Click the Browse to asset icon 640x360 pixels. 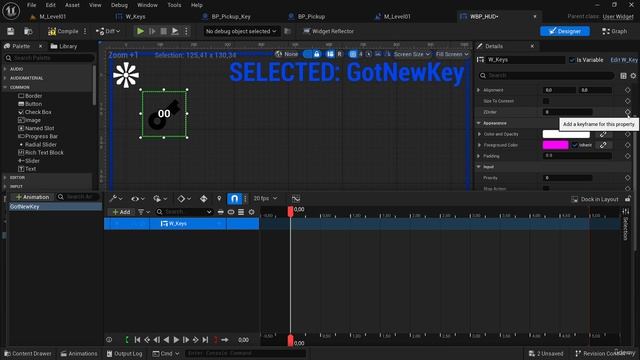click(x=28, y=31)
